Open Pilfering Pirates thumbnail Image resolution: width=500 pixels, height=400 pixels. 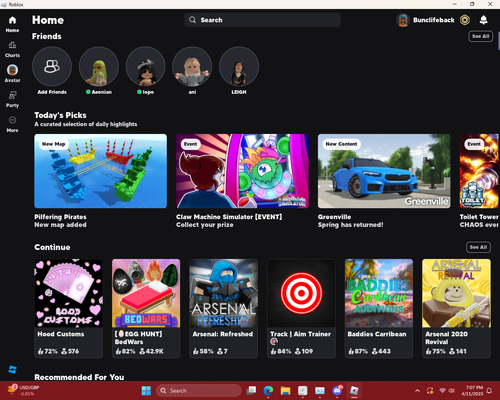point(100,171)
